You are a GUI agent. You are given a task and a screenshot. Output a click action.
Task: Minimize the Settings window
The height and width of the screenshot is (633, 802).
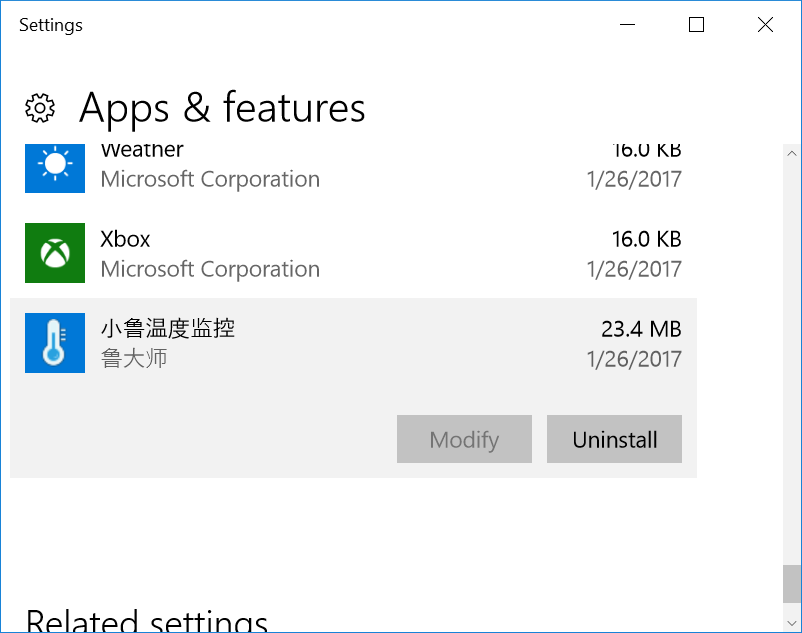click(627, 25)
